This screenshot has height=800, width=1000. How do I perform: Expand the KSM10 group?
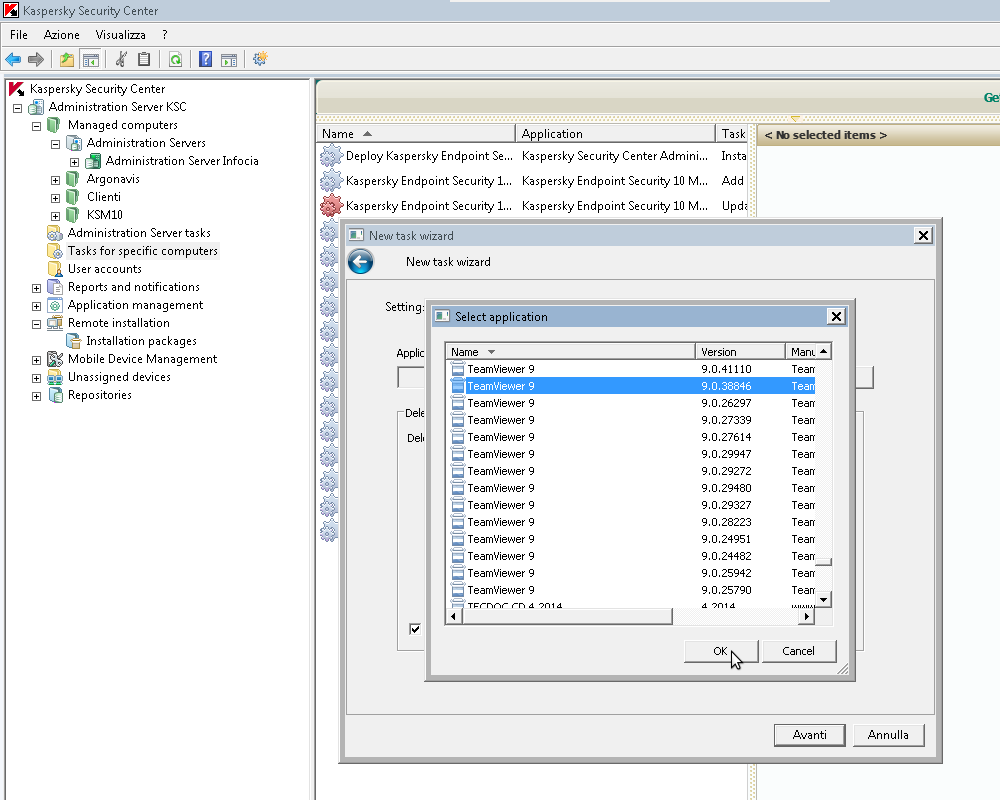click(x=55, y=216)
